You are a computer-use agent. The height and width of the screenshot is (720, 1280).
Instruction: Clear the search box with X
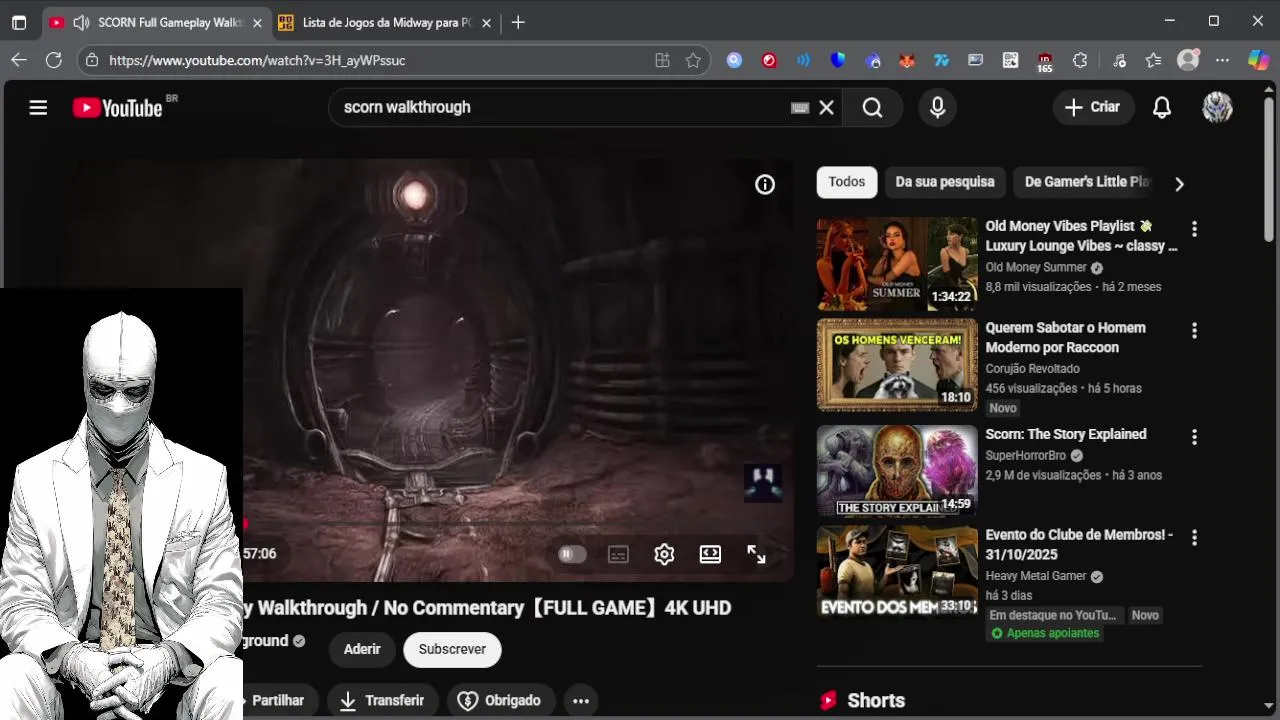(x=826, y=107)
